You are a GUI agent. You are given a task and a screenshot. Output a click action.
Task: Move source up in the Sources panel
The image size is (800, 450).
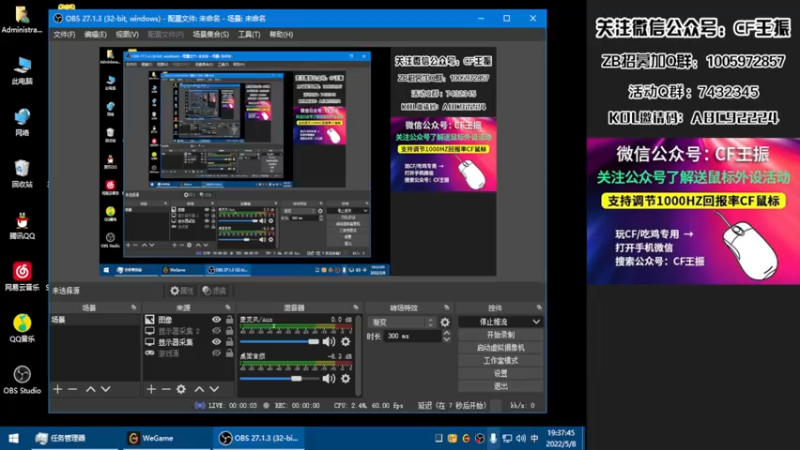pyautogui.click(x=199, y=389)
